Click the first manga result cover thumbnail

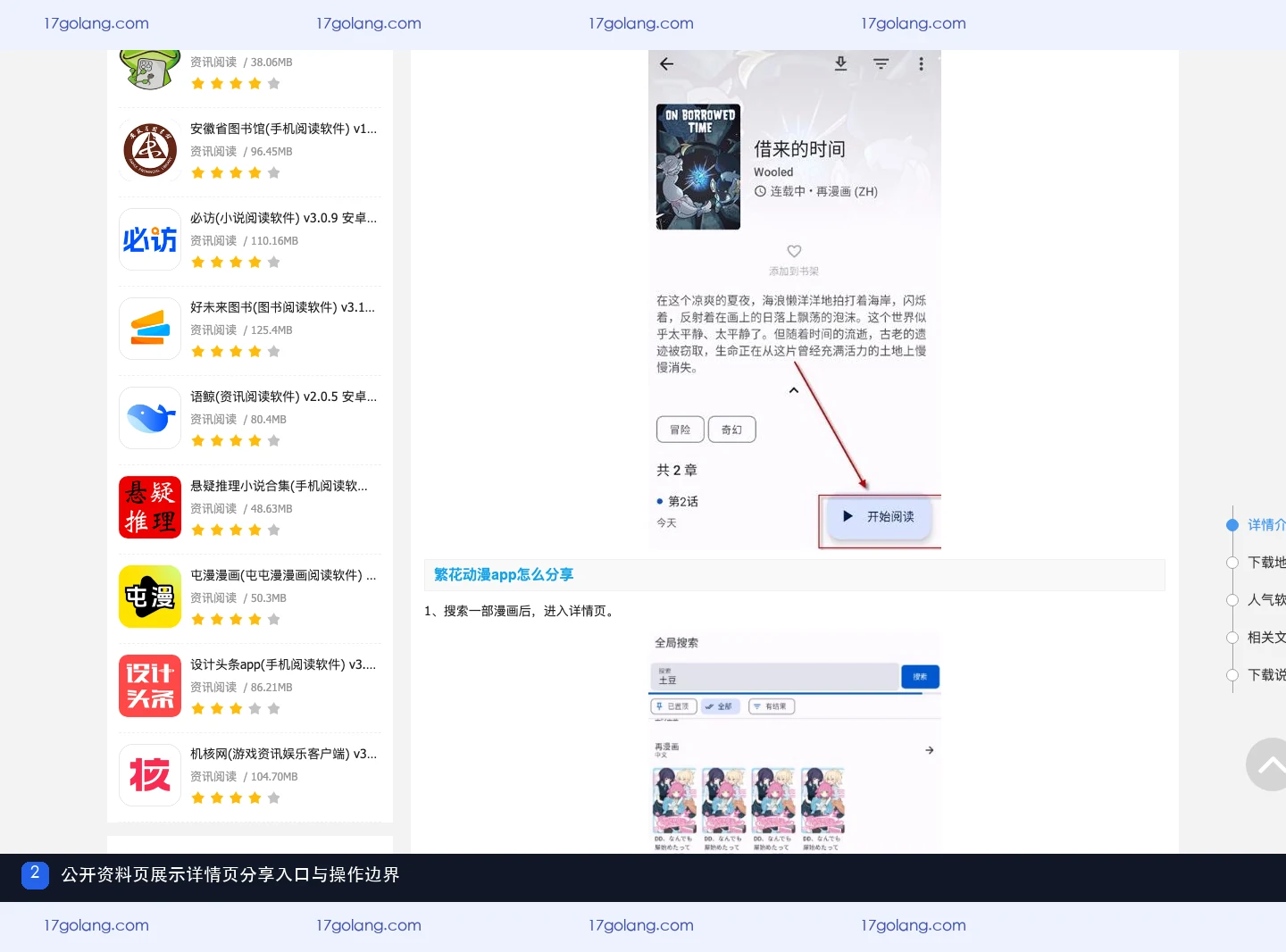click(674, 800)
